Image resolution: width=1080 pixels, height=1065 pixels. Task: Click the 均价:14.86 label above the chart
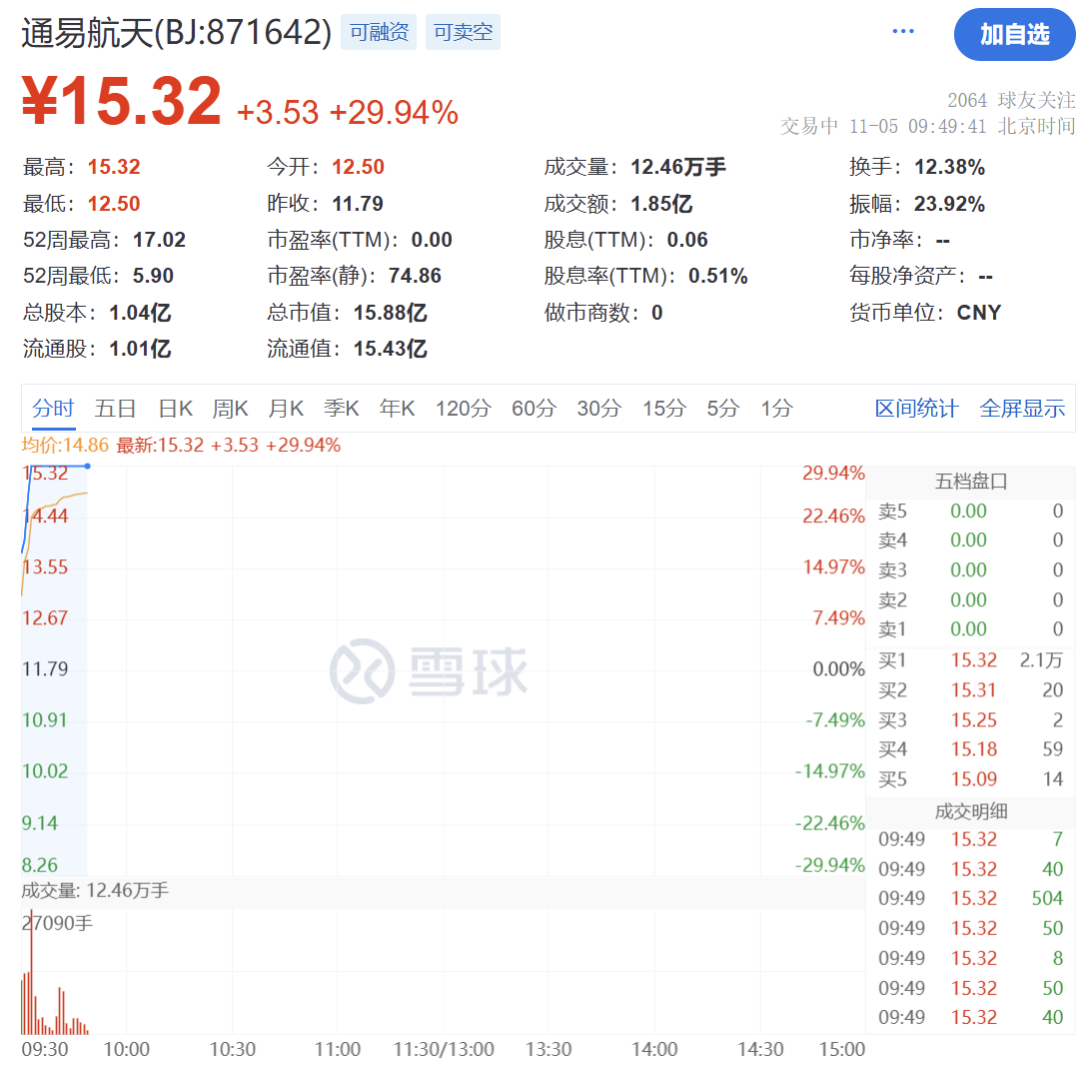[65, 445]
